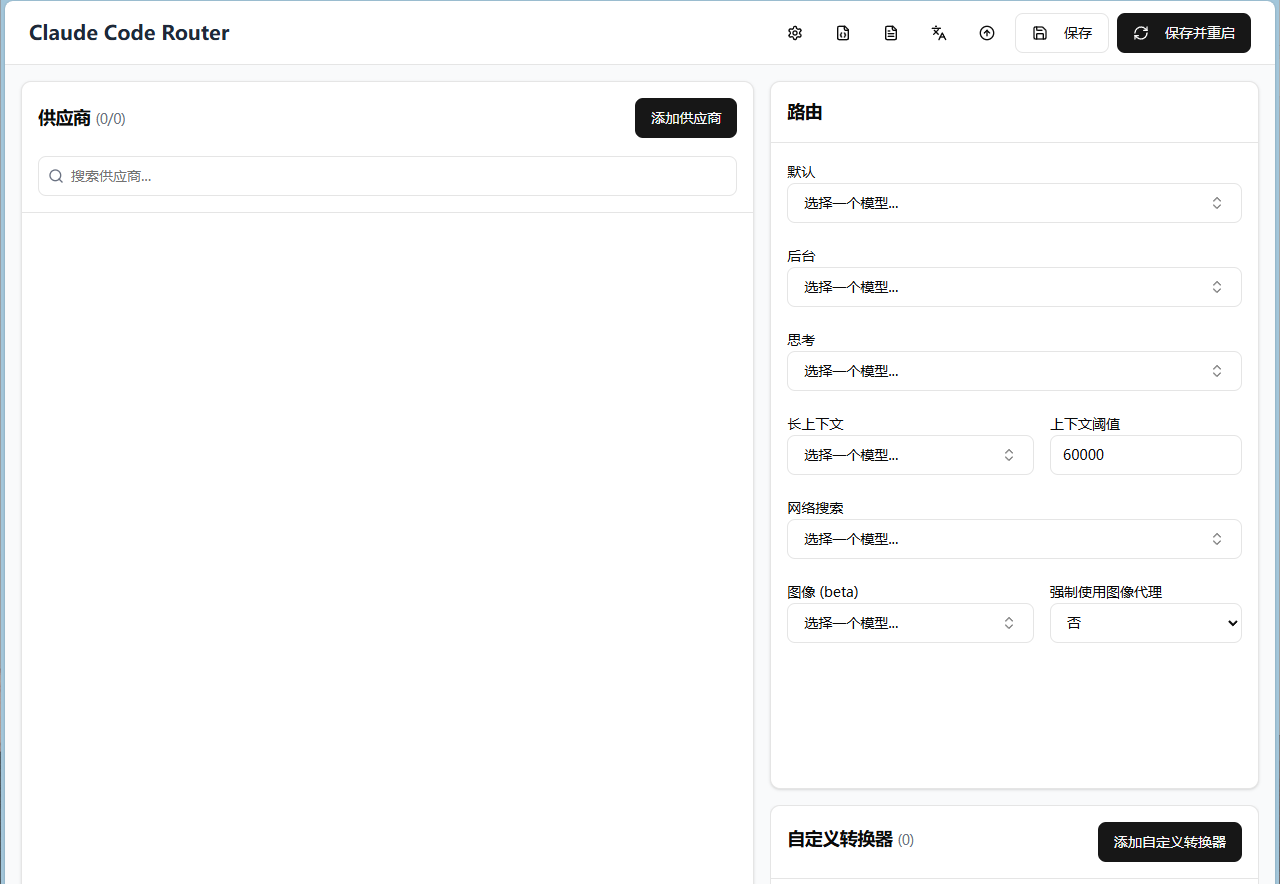This screenshot has height=884, width=1280.
Task: Click the 上下文阈值 value field
Action: [x=1145, y=455]
